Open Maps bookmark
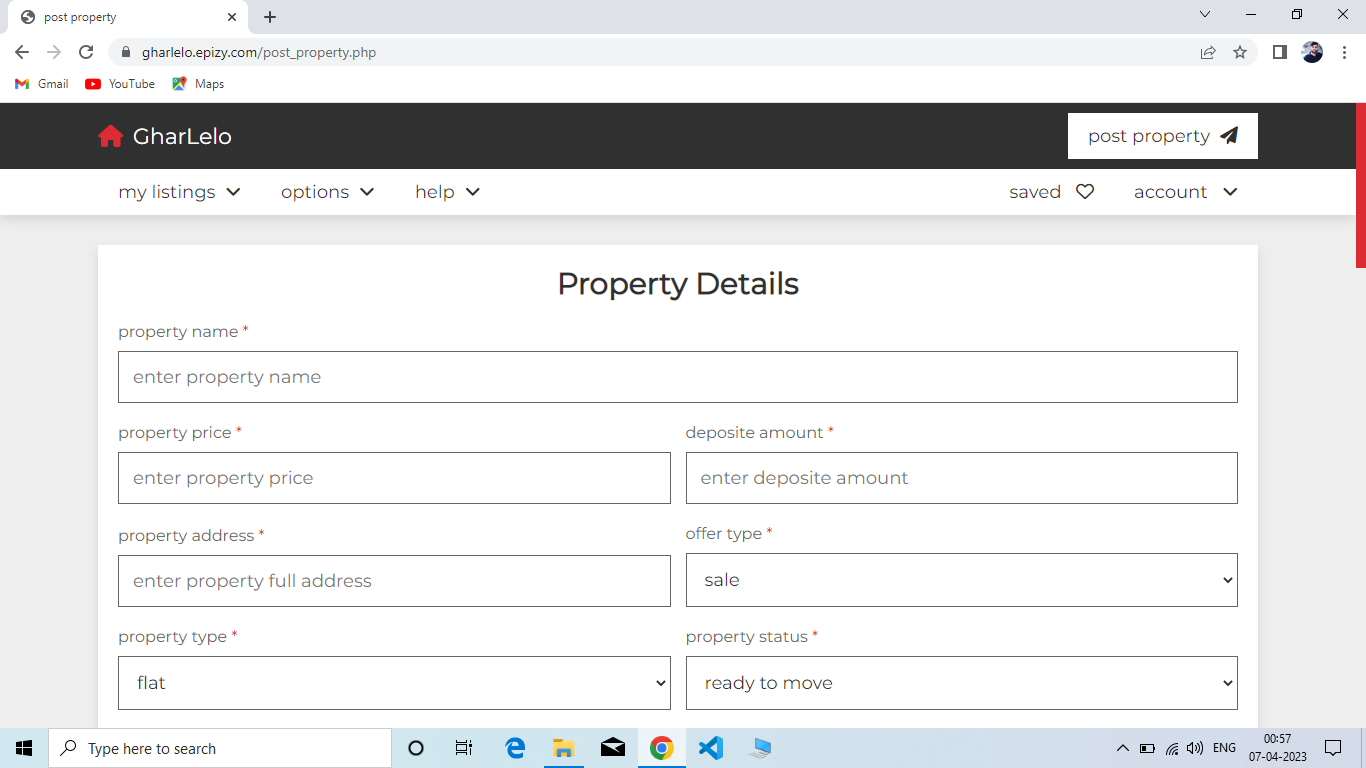This screenshot has height=768, width=1366. tap(198, 84)
